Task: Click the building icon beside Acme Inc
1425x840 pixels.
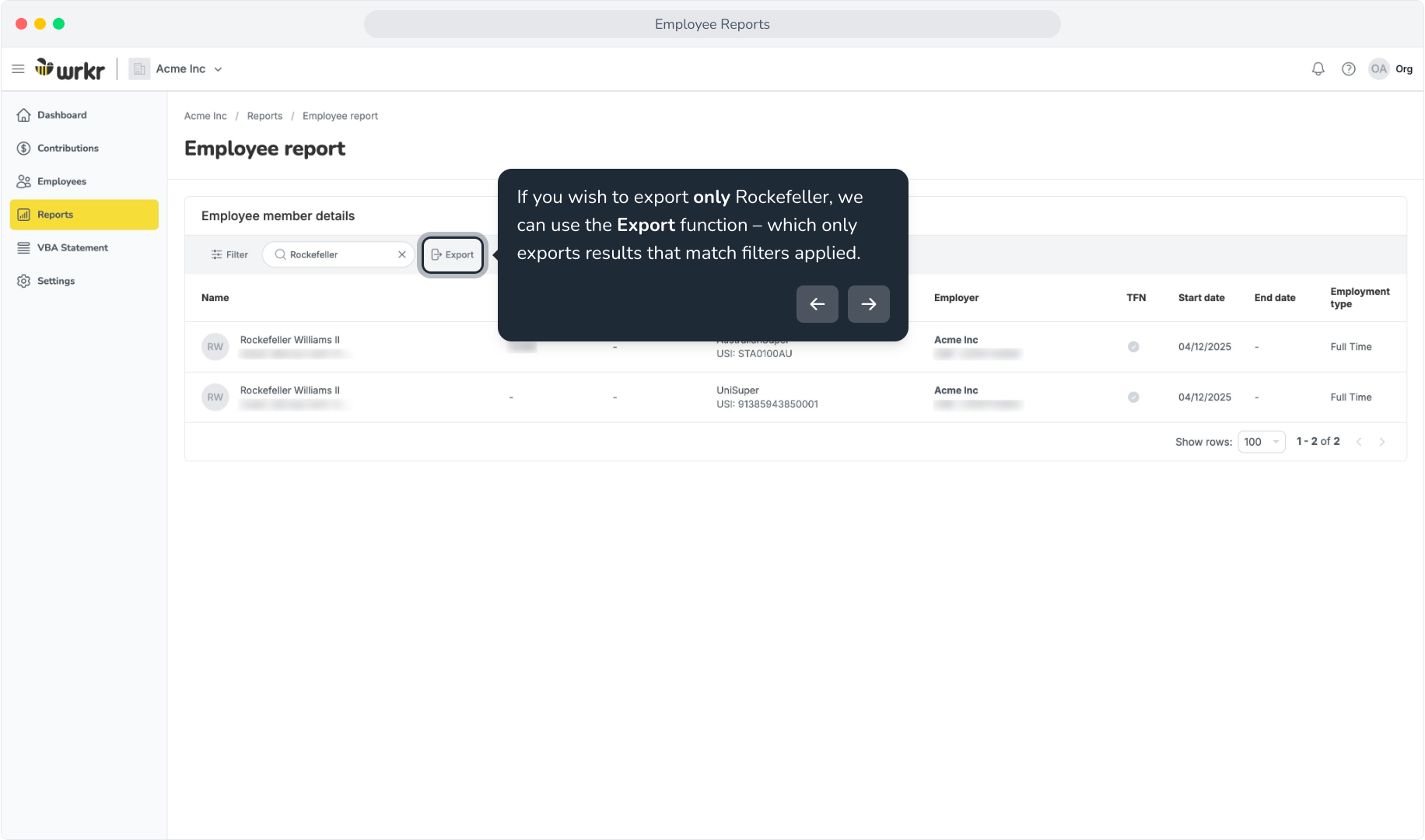Action: coord(139,69)
